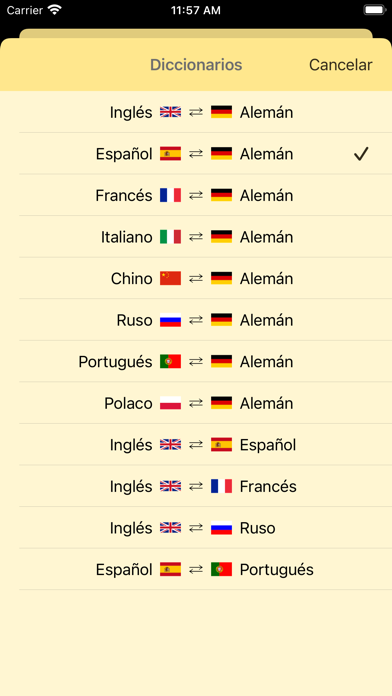This screenshot has height=696, width=392.
Task: Click the Diccionarios title
Action: point(196,65)
